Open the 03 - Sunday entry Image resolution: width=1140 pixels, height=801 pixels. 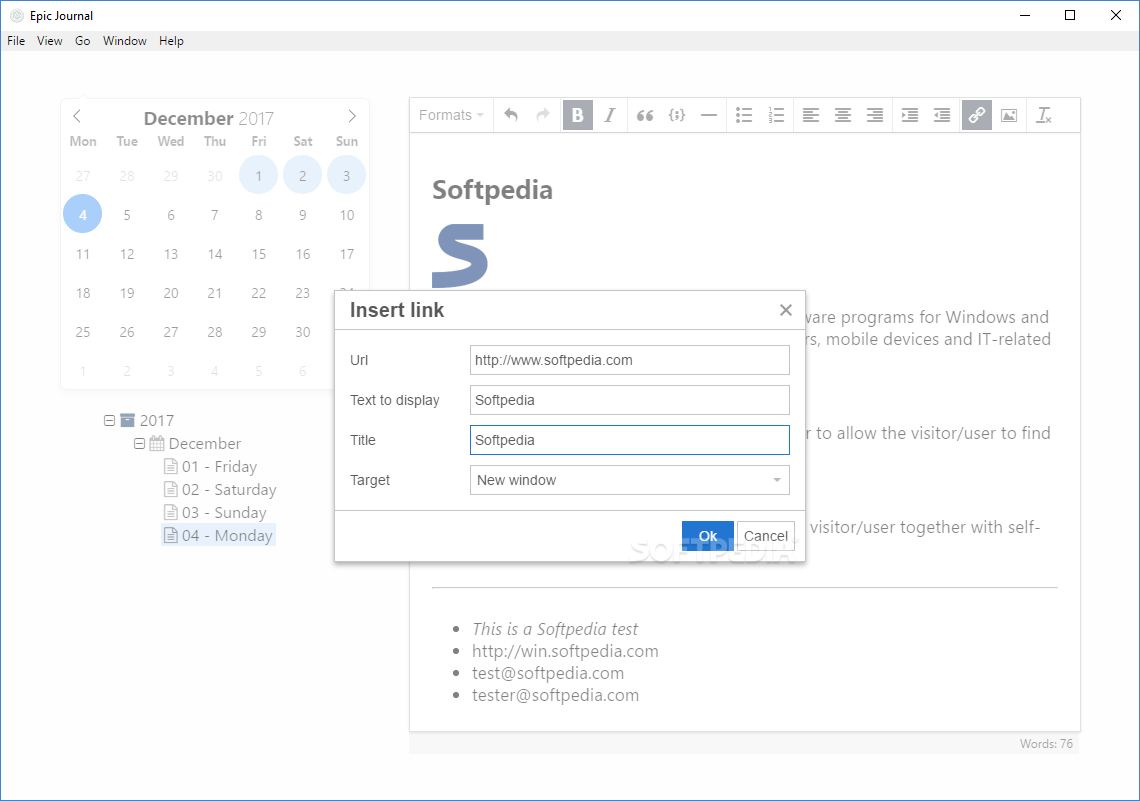(x=215, y=512)
